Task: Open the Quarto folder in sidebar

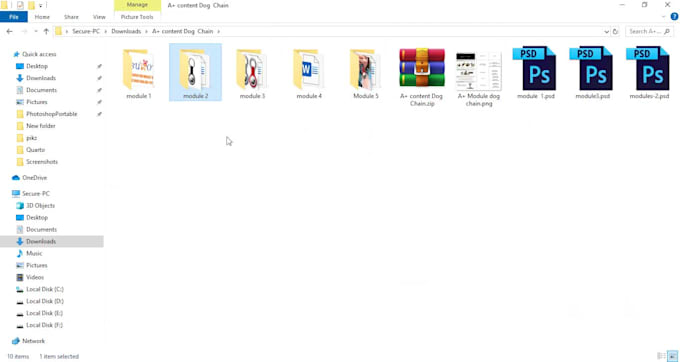Action: point(35,150)
